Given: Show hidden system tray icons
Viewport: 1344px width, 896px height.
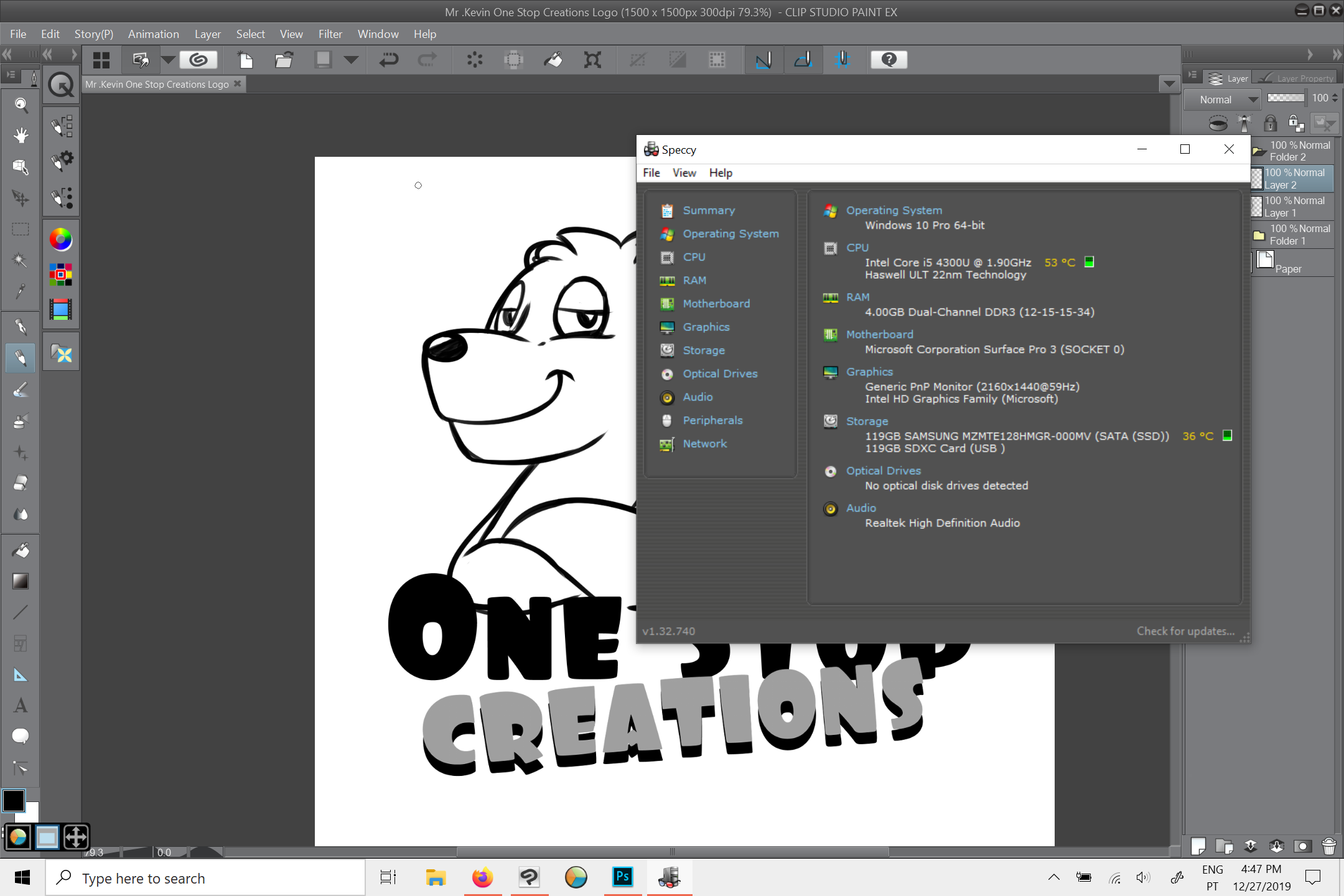Looking at the screenshot, I should 1053,877.
